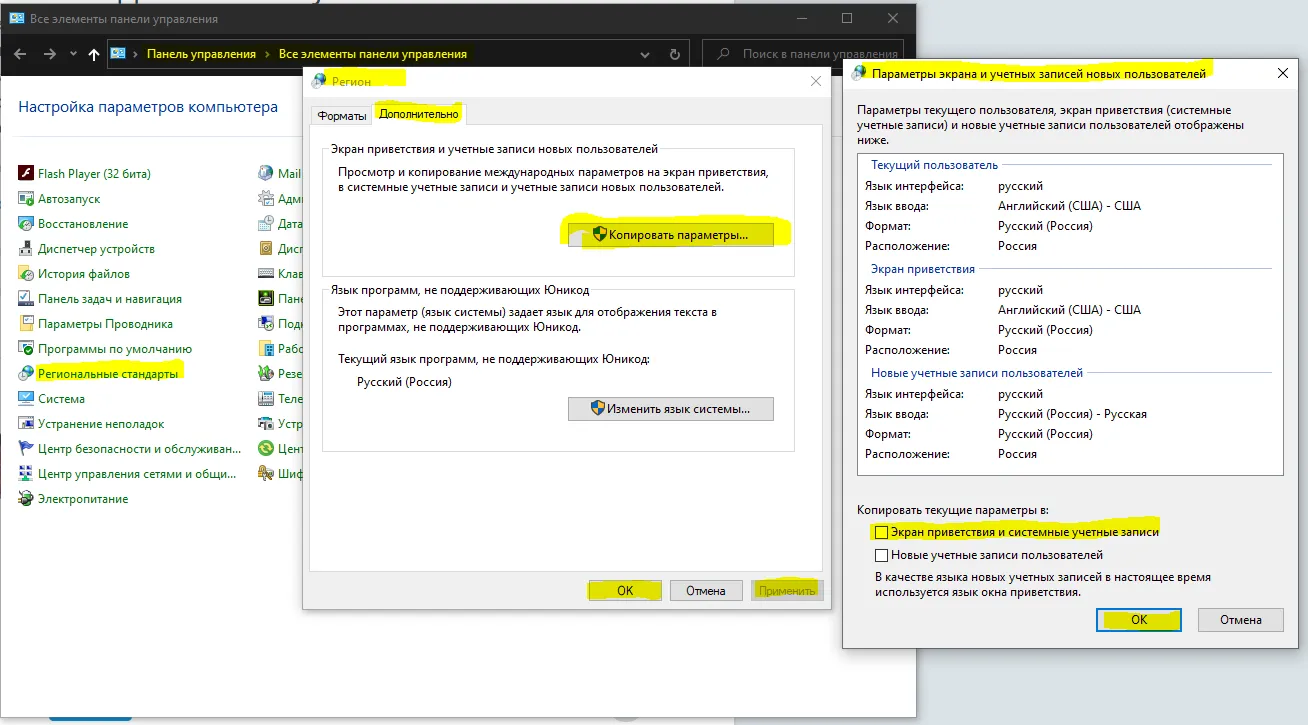
Task: Check Новые учетные записи пользователей
Action: click(881, 555)
